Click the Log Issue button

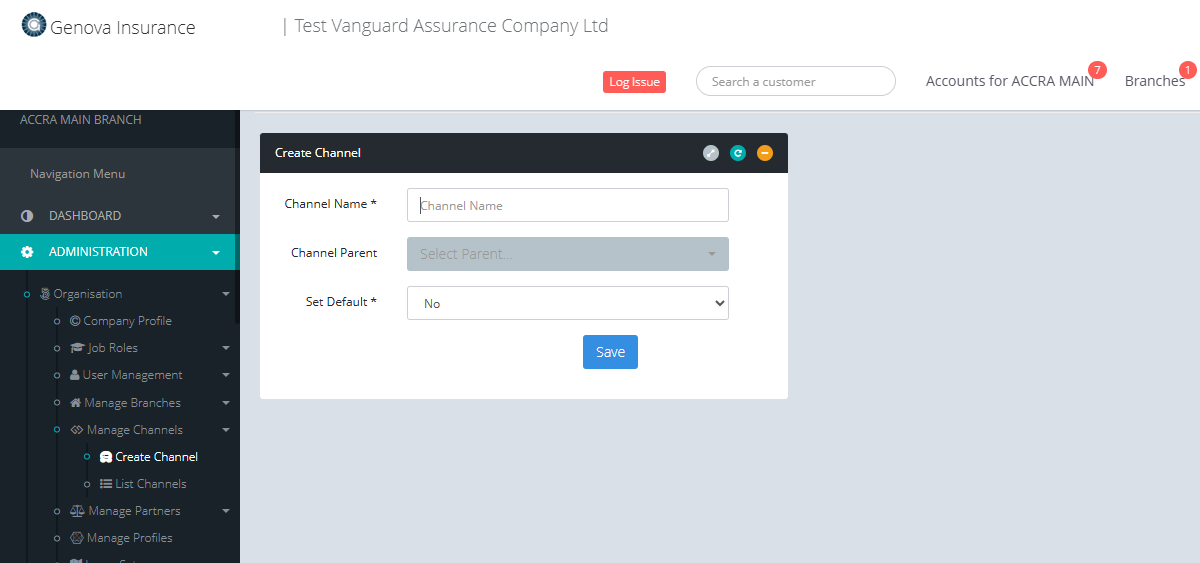click(634, 82)
